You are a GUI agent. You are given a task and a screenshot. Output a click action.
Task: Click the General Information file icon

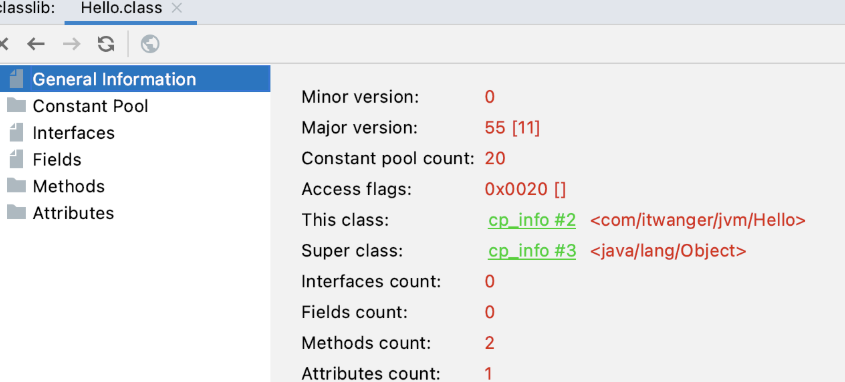(x=17, y=79)
